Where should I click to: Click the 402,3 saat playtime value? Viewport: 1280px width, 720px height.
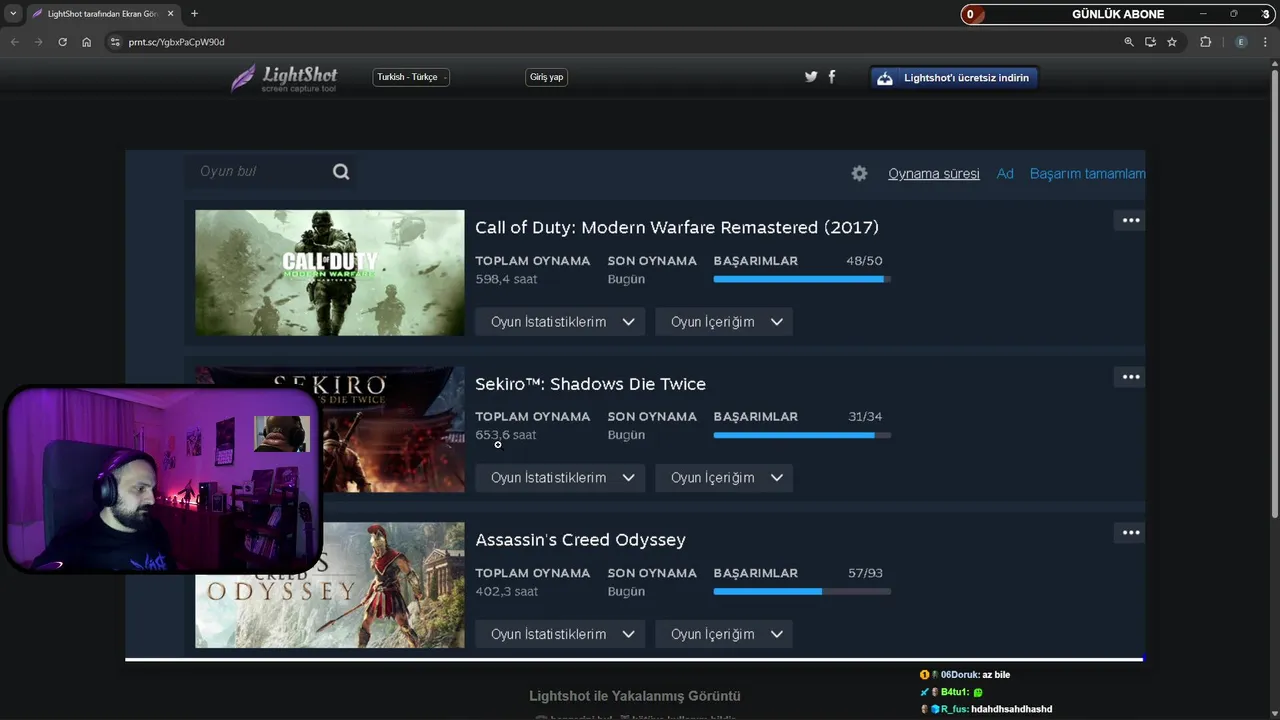(x=506, y=591)
